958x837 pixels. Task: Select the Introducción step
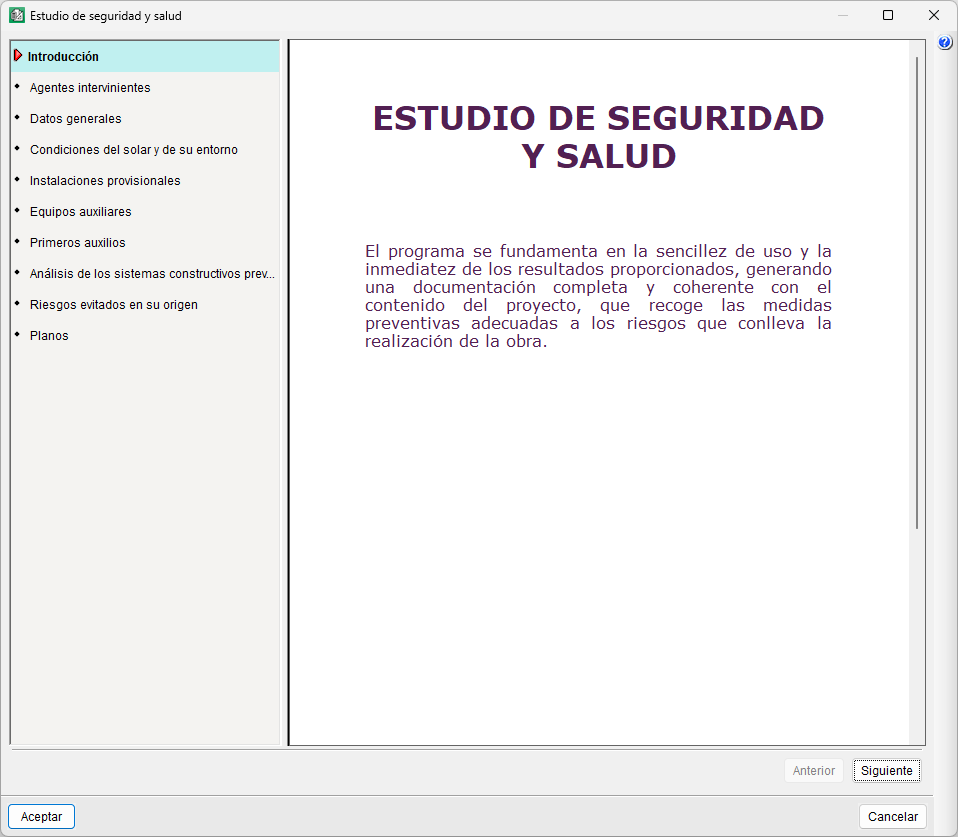[x=145, y=57]
